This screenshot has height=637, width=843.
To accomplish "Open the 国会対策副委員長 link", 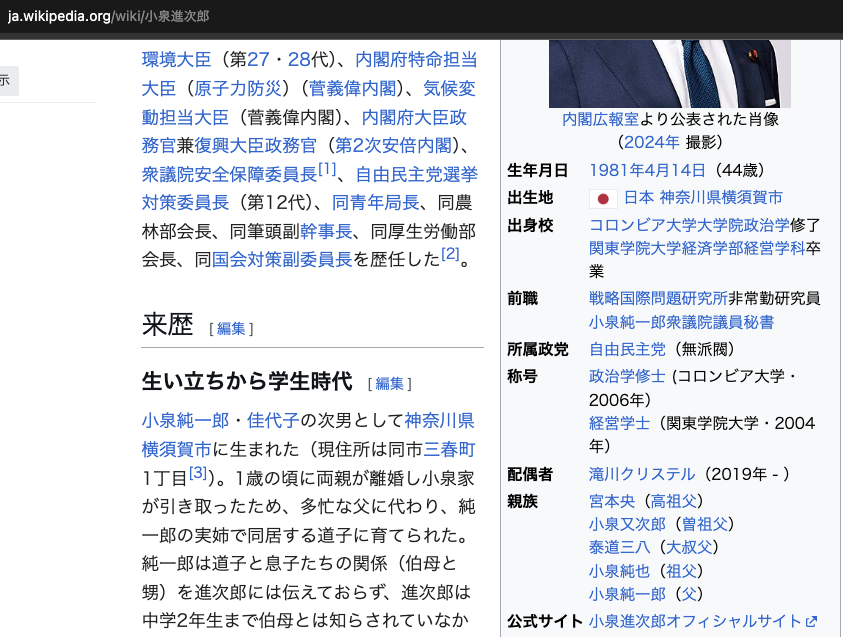I will click(282, 260).
